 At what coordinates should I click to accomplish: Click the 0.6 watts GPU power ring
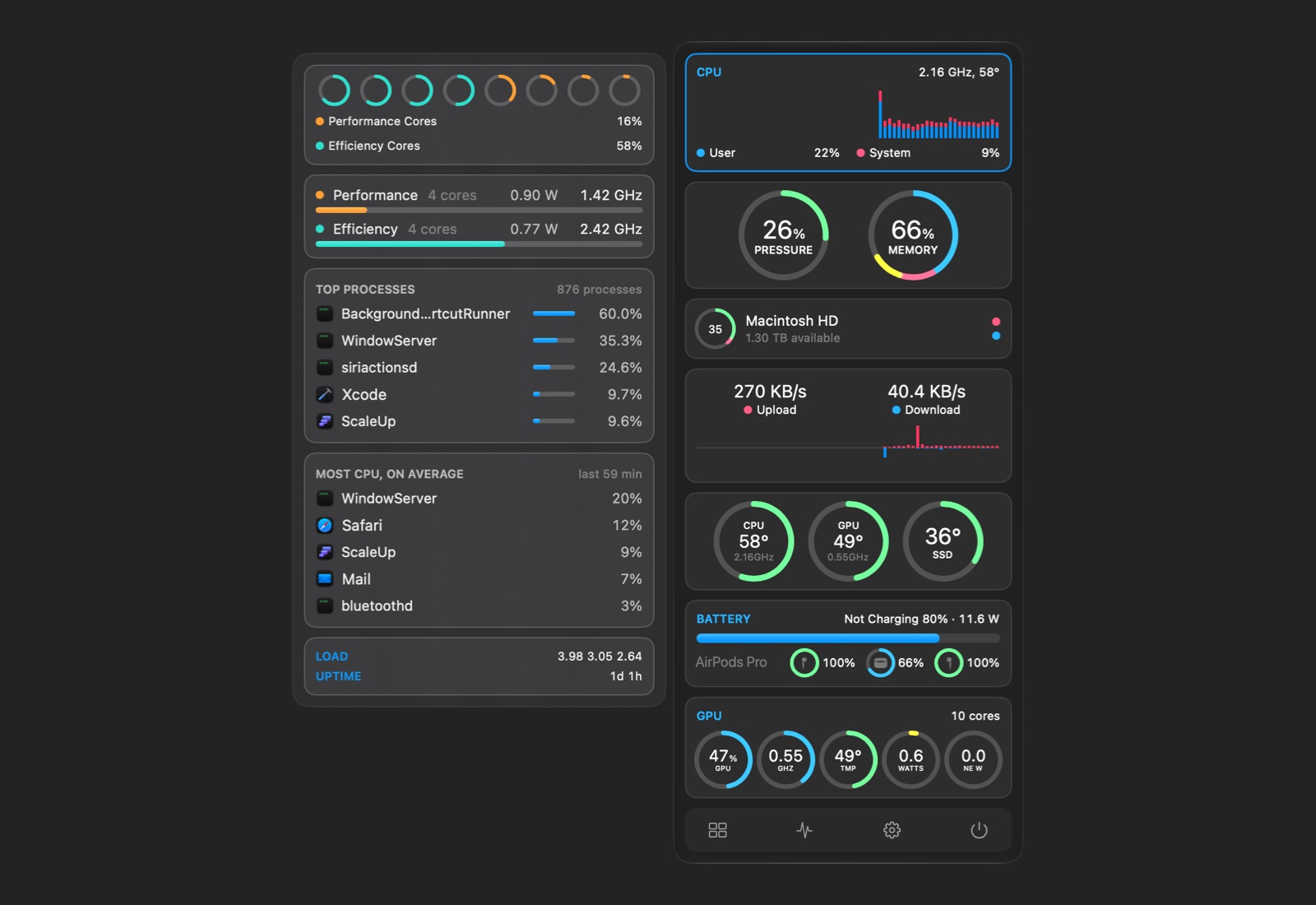[x=911, y=759]
